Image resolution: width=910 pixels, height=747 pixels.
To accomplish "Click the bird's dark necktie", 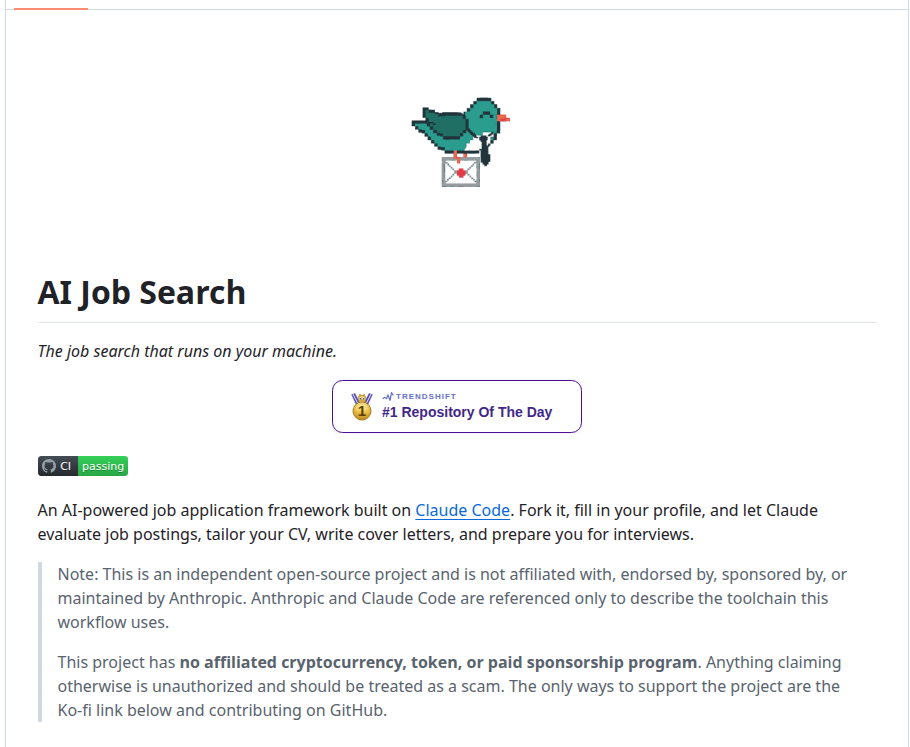I will pos(485,150).
